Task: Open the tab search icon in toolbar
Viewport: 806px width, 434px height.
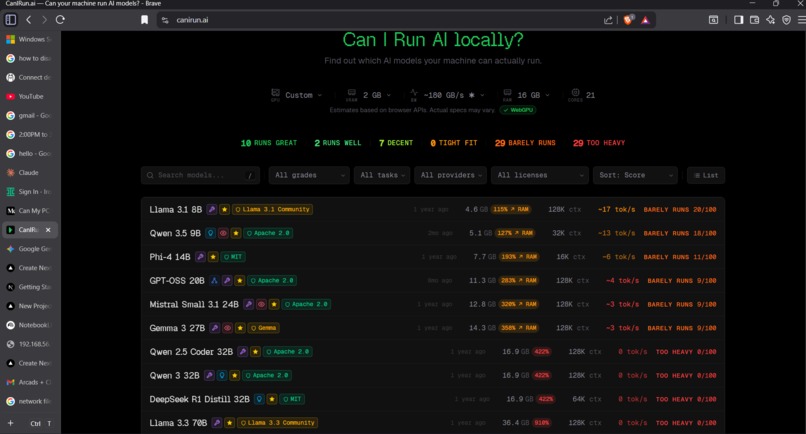Action: point(713,20)
